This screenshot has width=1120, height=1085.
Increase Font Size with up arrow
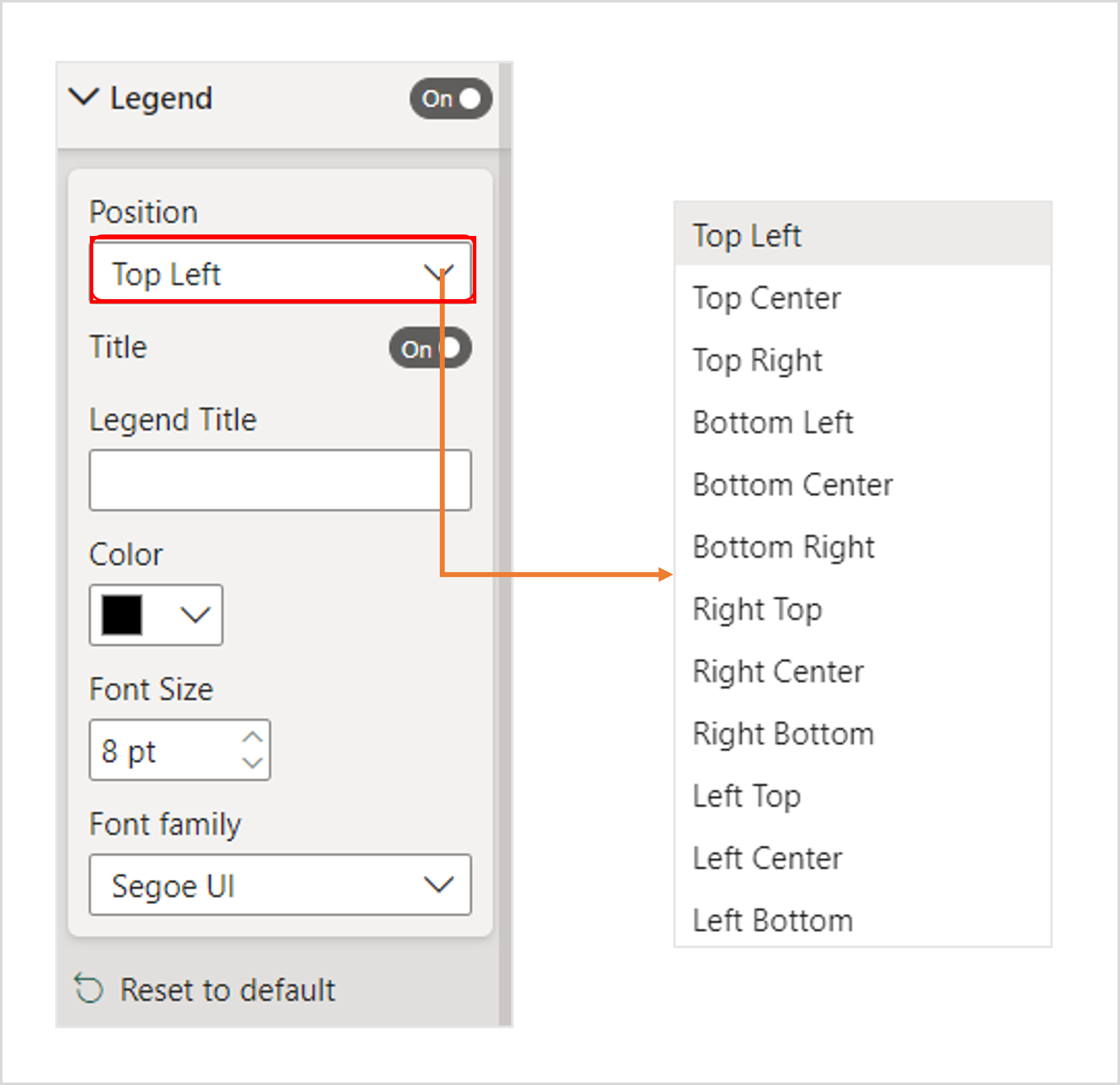(252, 737)
